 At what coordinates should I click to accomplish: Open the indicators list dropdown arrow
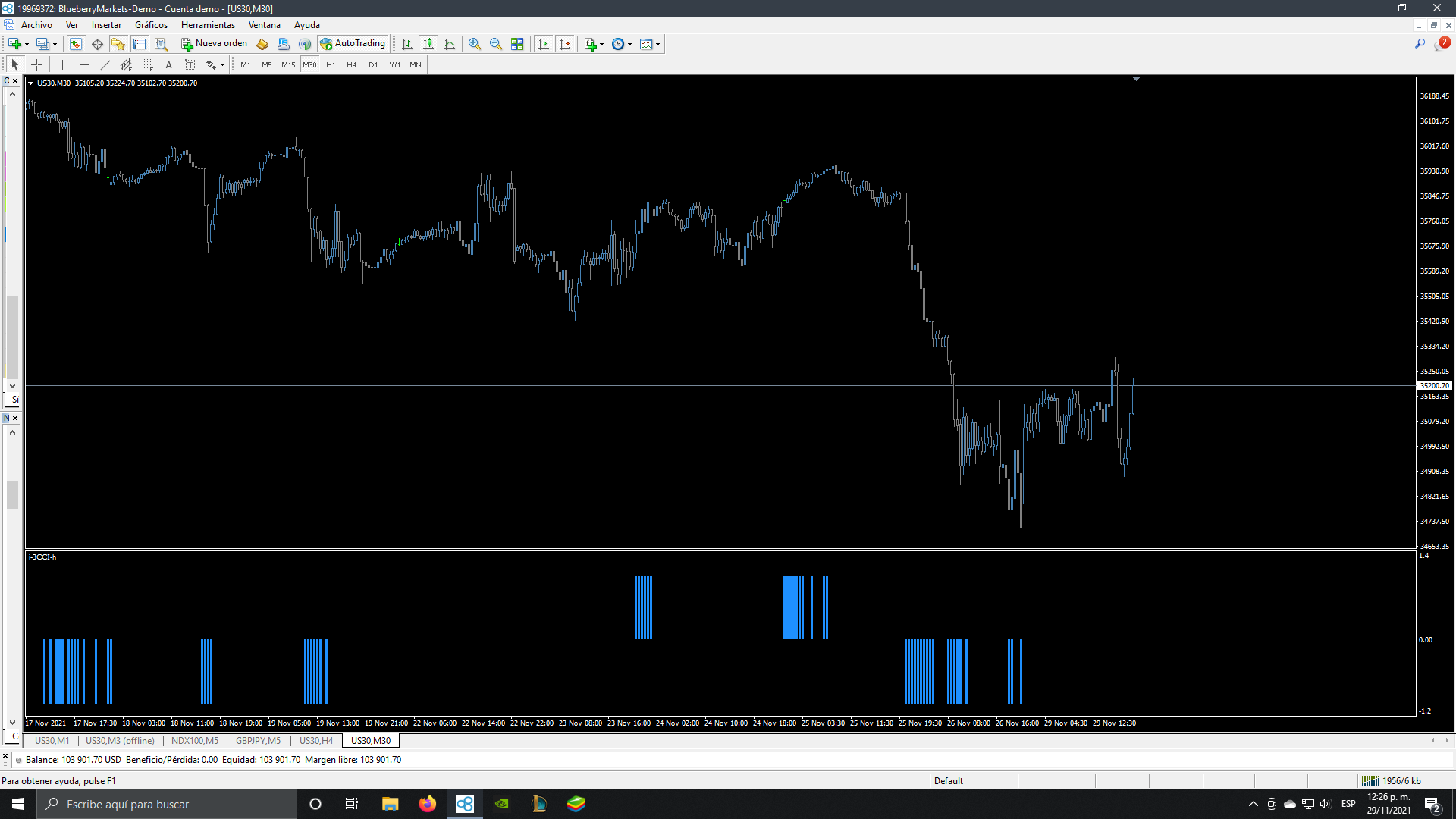[x=602, y=44]
